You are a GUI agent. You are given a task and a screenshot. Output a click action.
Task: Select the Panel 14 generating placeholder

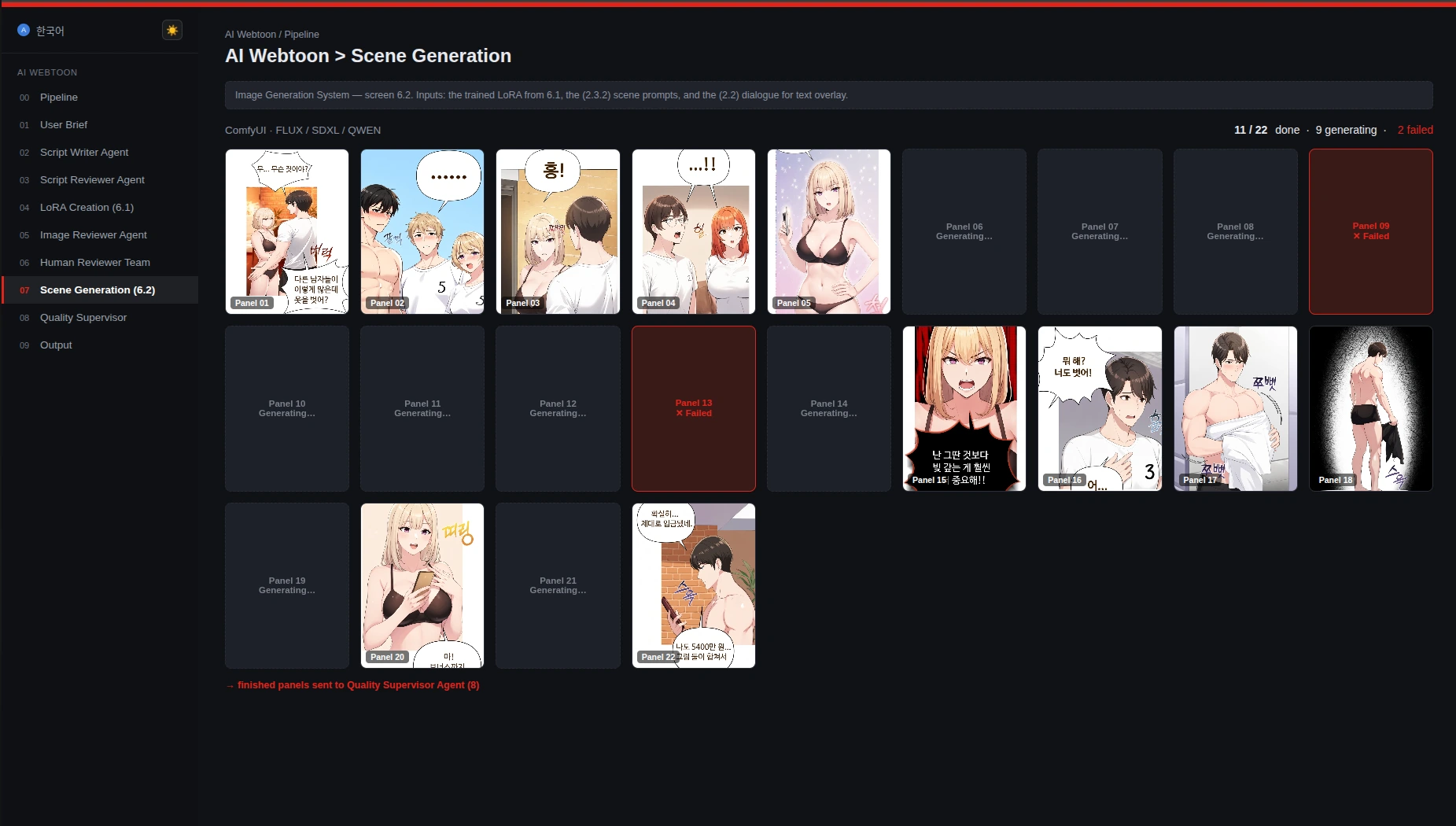tap(829, 408)
